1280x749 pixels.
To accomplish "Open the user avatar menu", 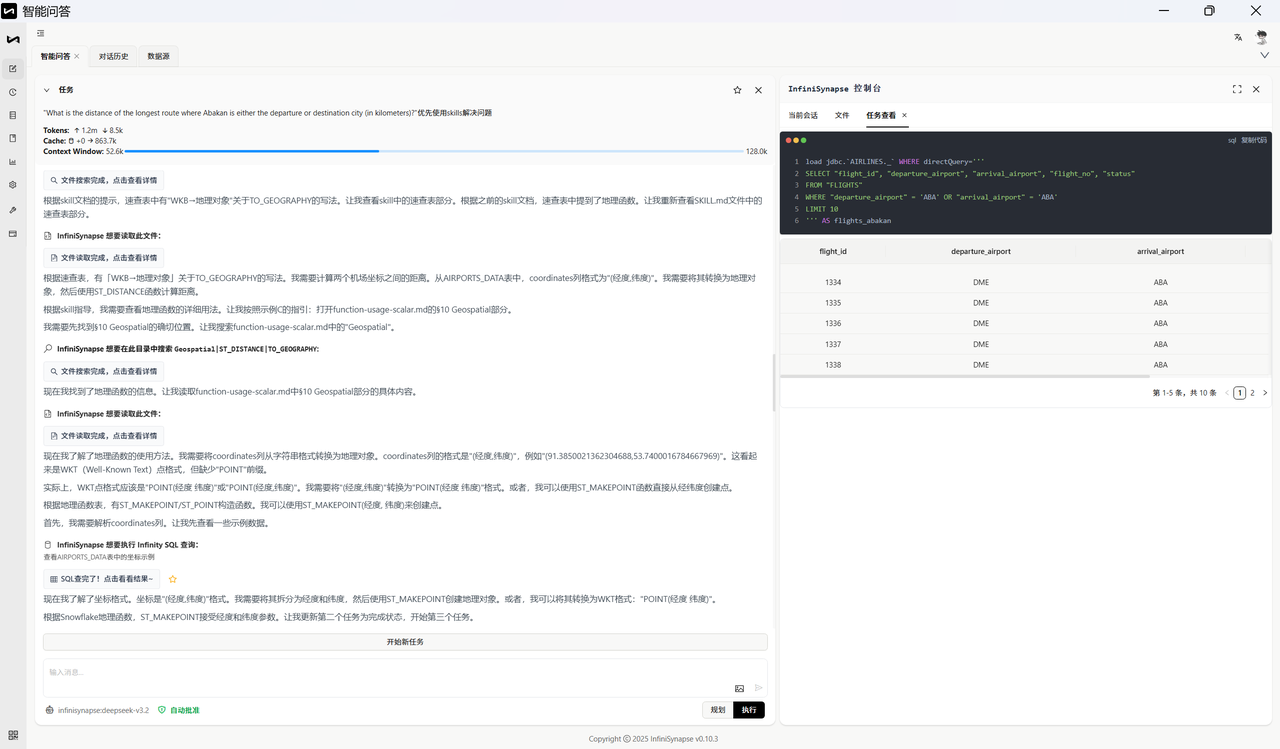I will click(x=1262, y=37).
